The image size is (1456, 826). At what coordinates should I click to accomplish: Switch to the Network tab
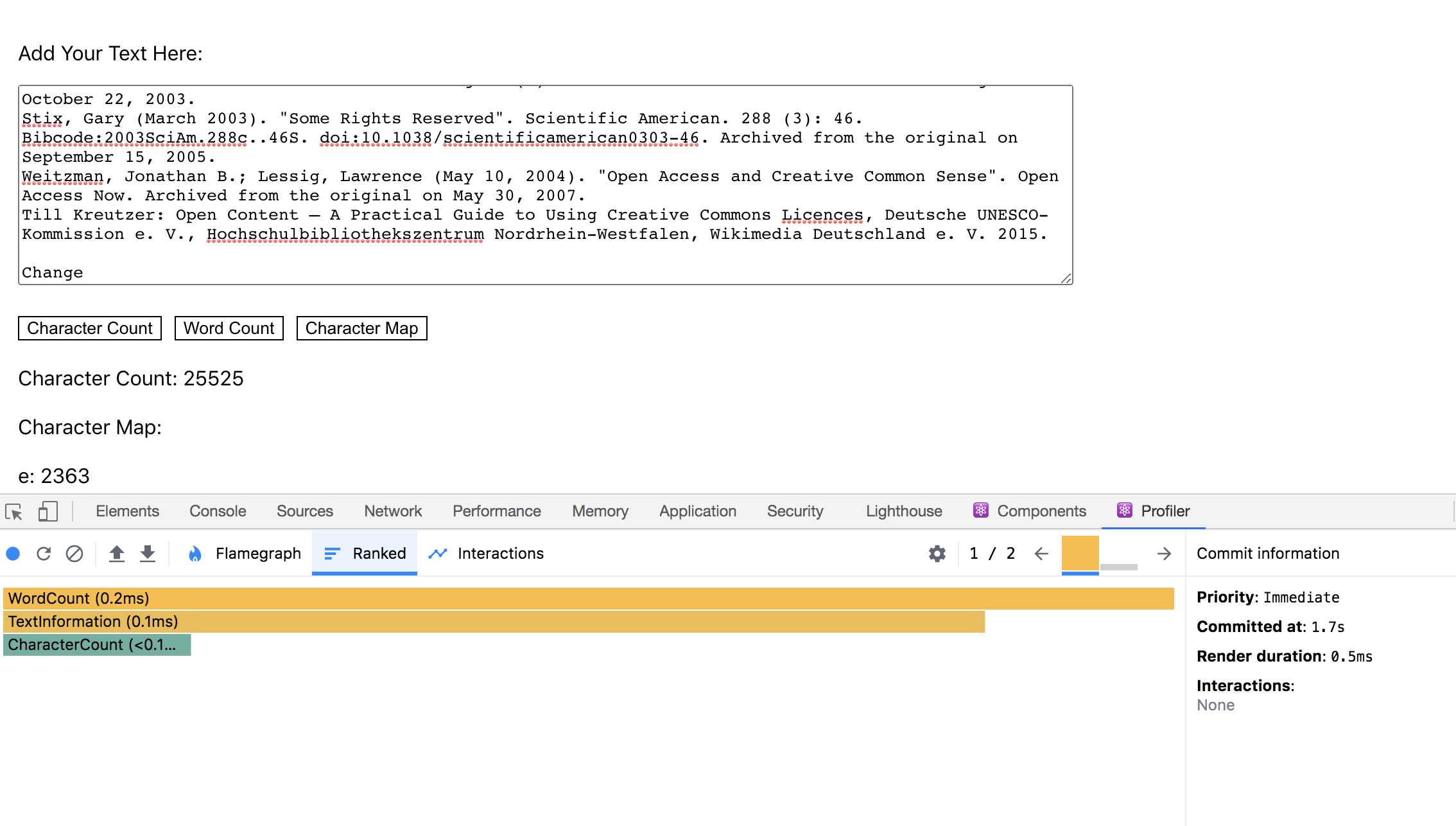pos(393,511)
